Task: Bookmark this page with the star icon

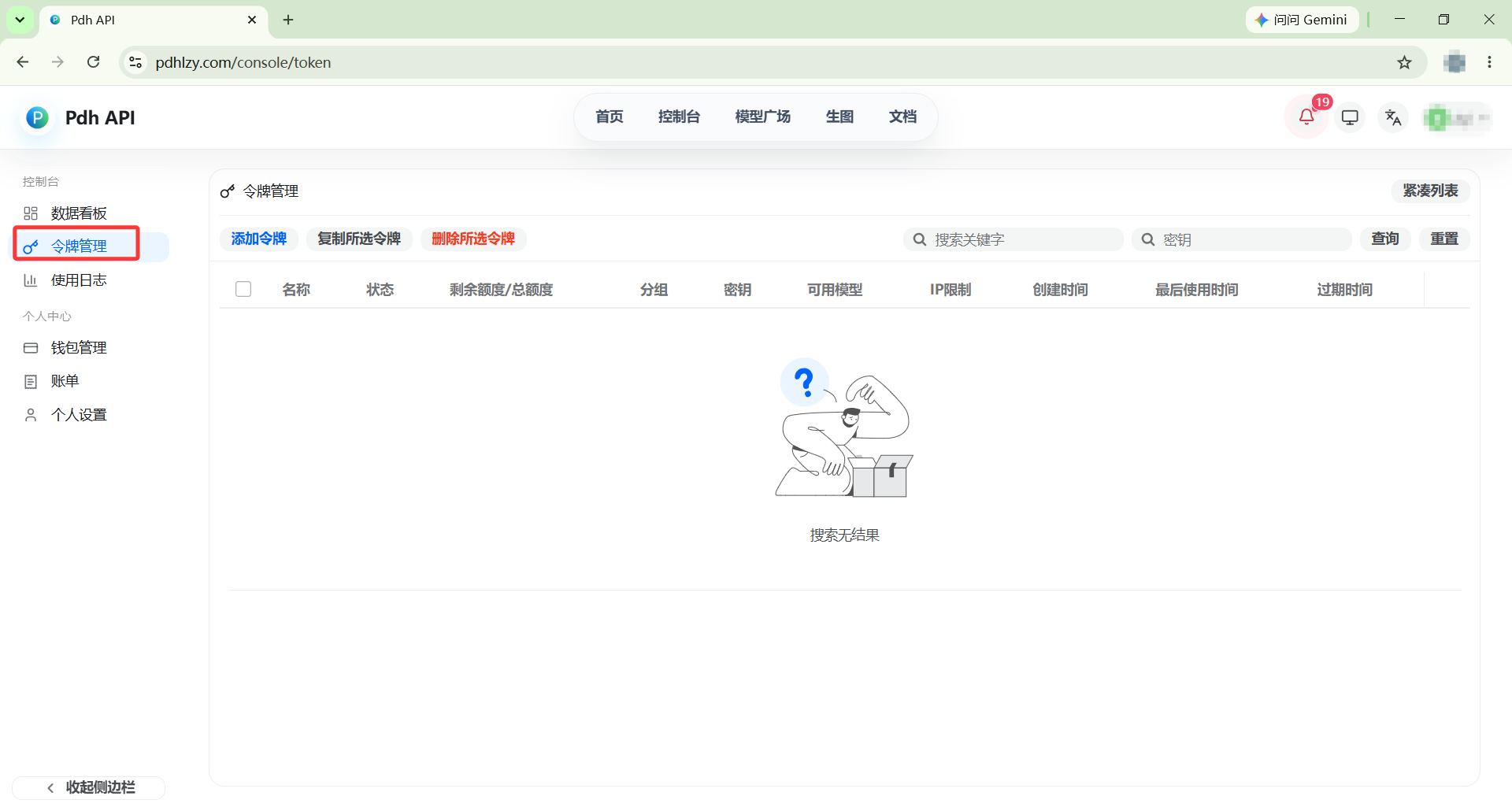Action: click(1404, 62)
